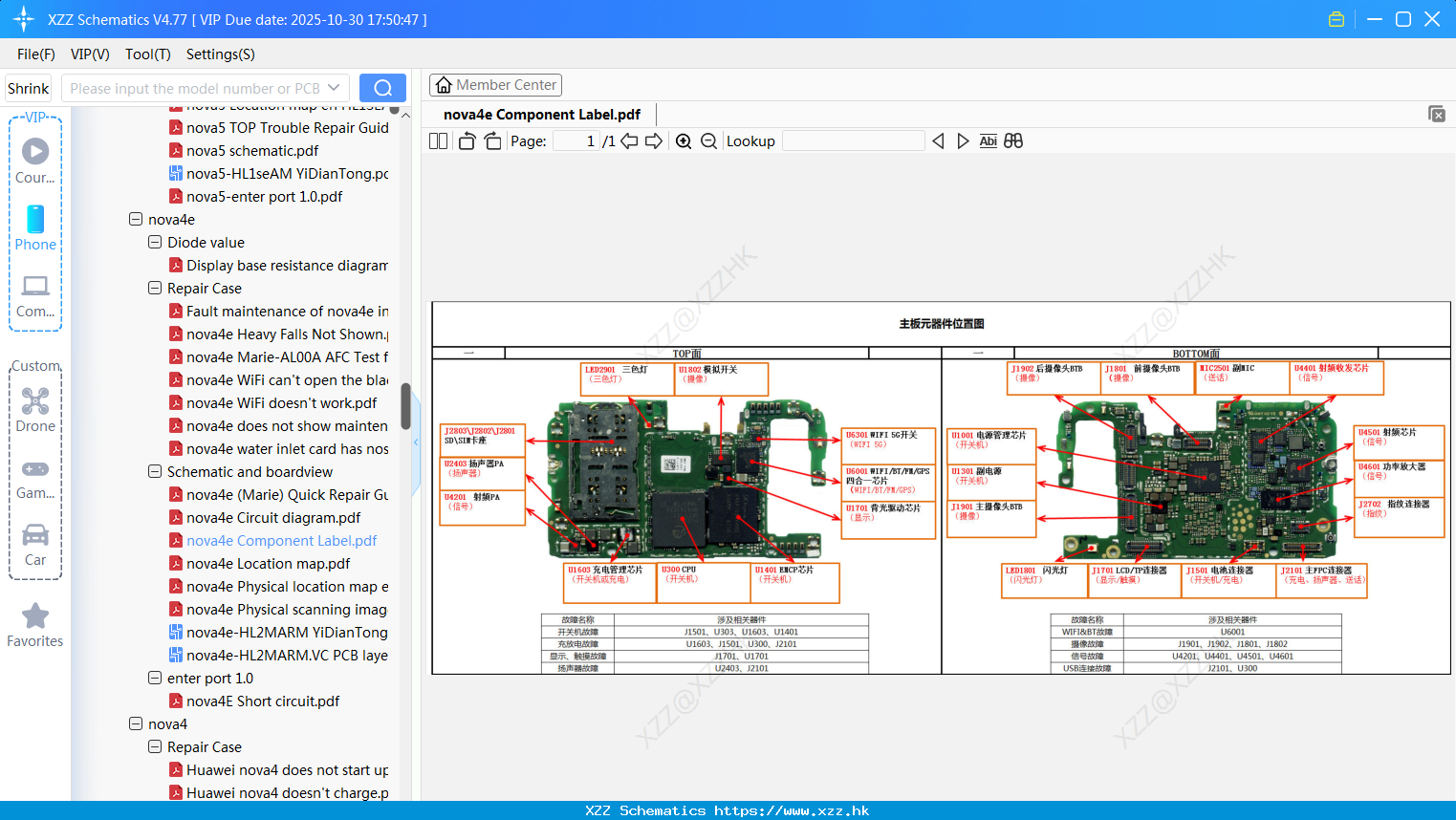Click the model number search field

[x=194, y=88]
